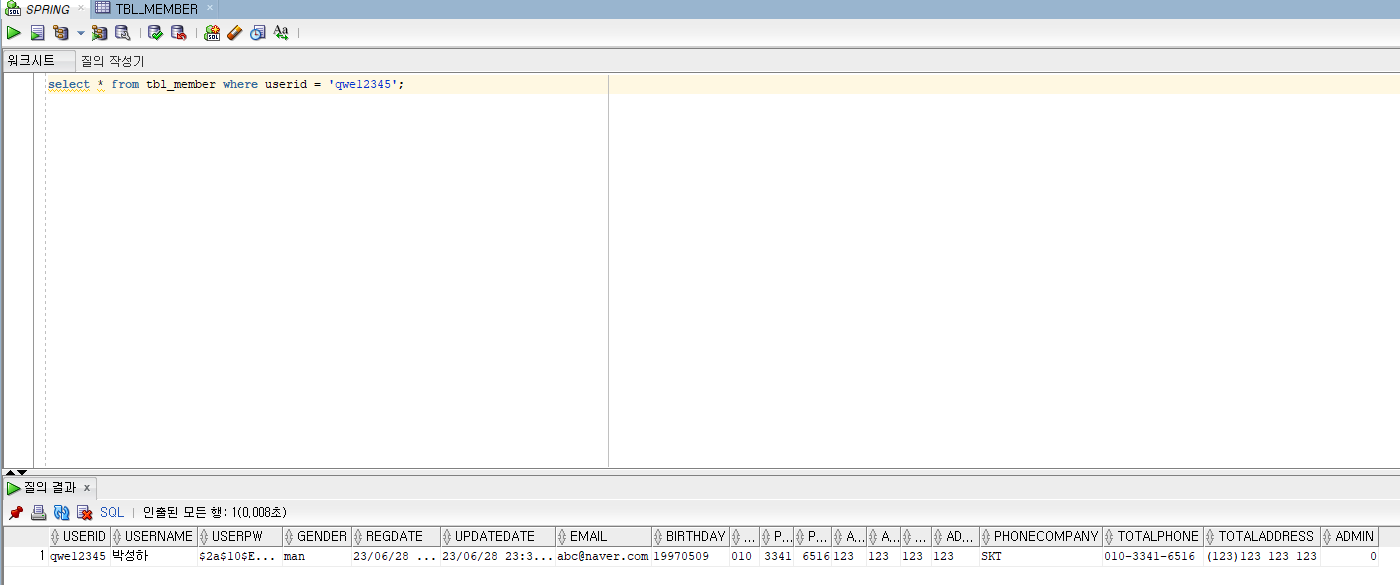Click the delete row icon in results toolbar
Screen dimensions: 1400x585
[84, 512]
